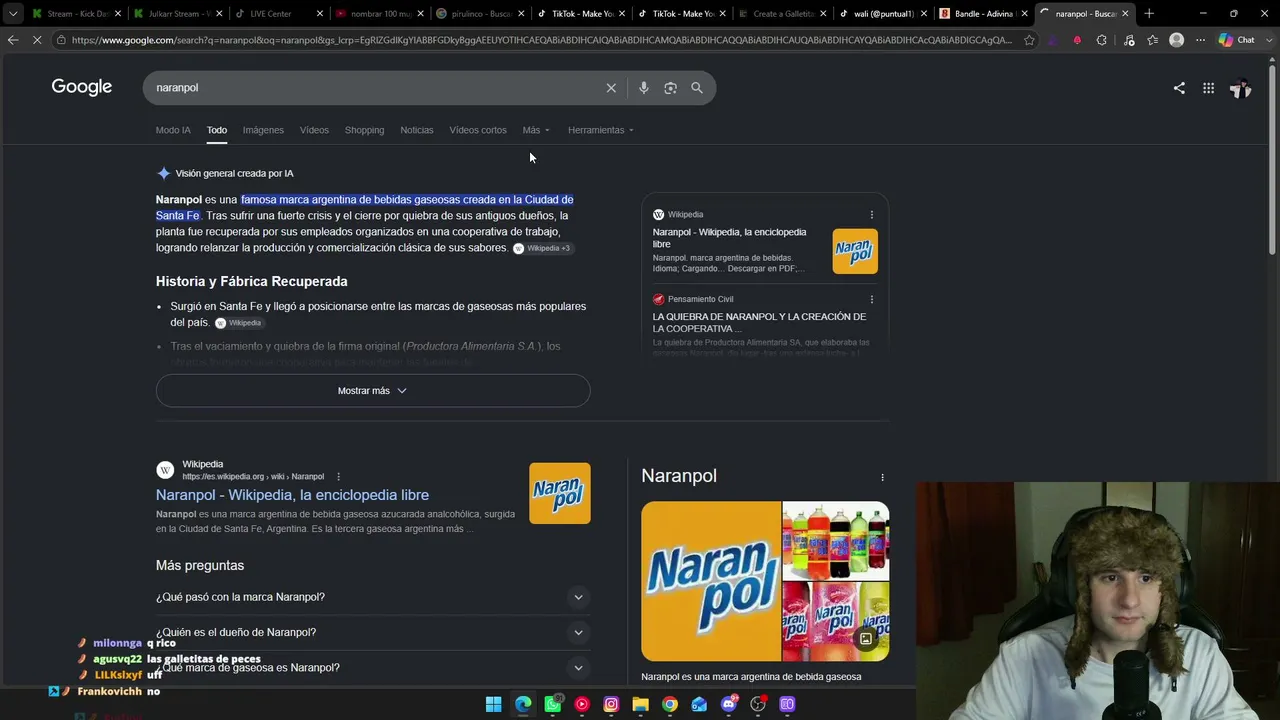Open File Explorer from the taskbar

pyautogui.click(x=640, y=704)
